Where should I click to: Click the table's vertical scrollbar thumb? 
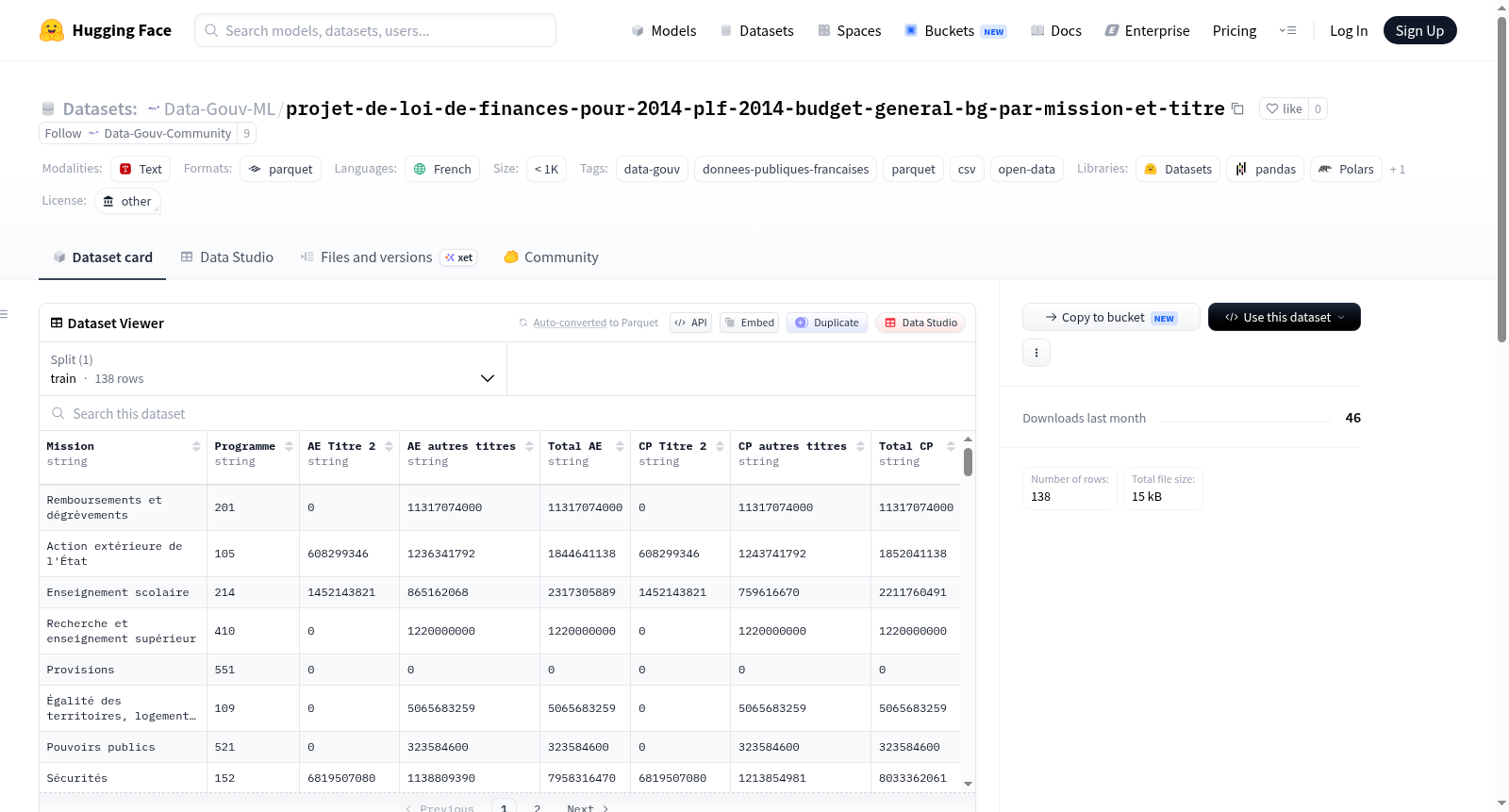tap(968, 462)
